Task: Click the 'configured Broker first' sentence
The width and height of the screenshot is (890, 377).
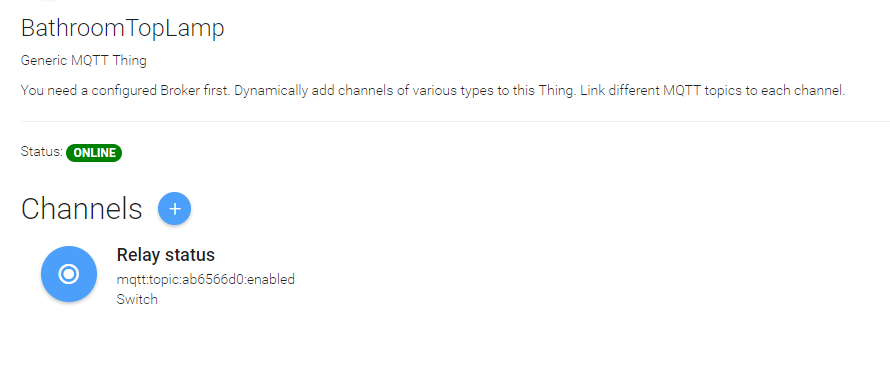Action: click(125, 91)
